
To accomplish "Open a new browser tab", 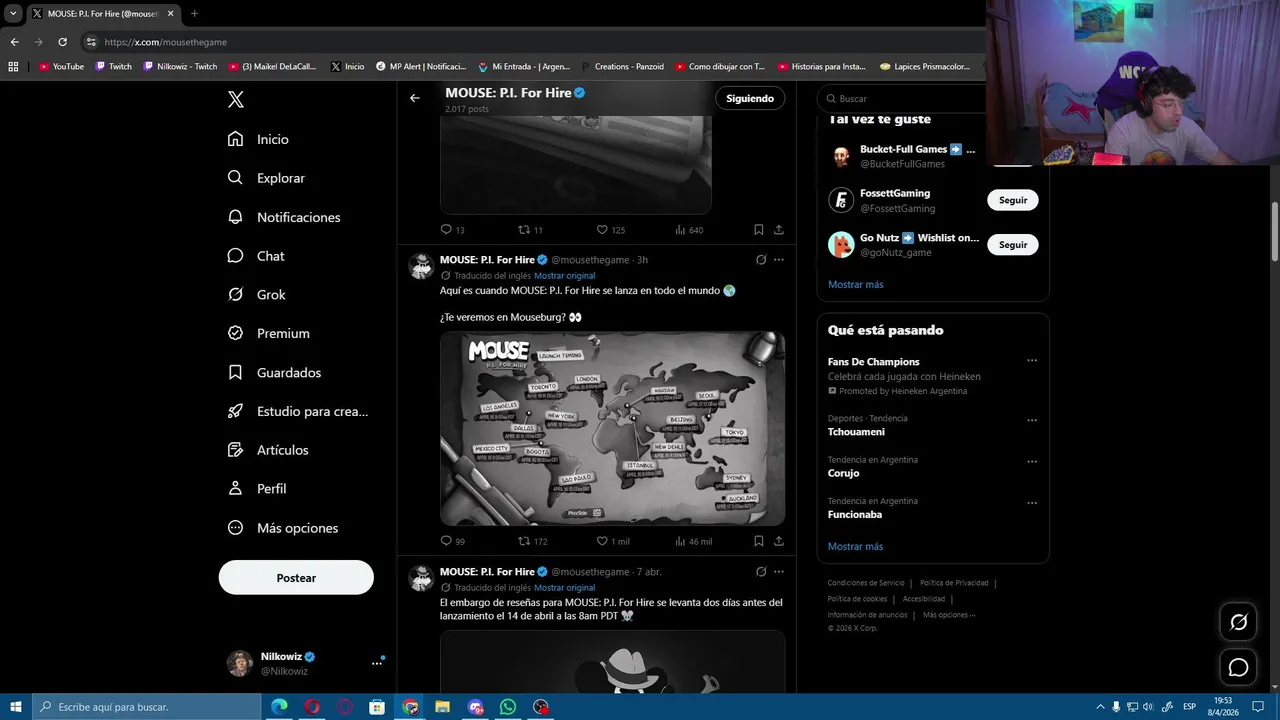I will coord(194,14).
